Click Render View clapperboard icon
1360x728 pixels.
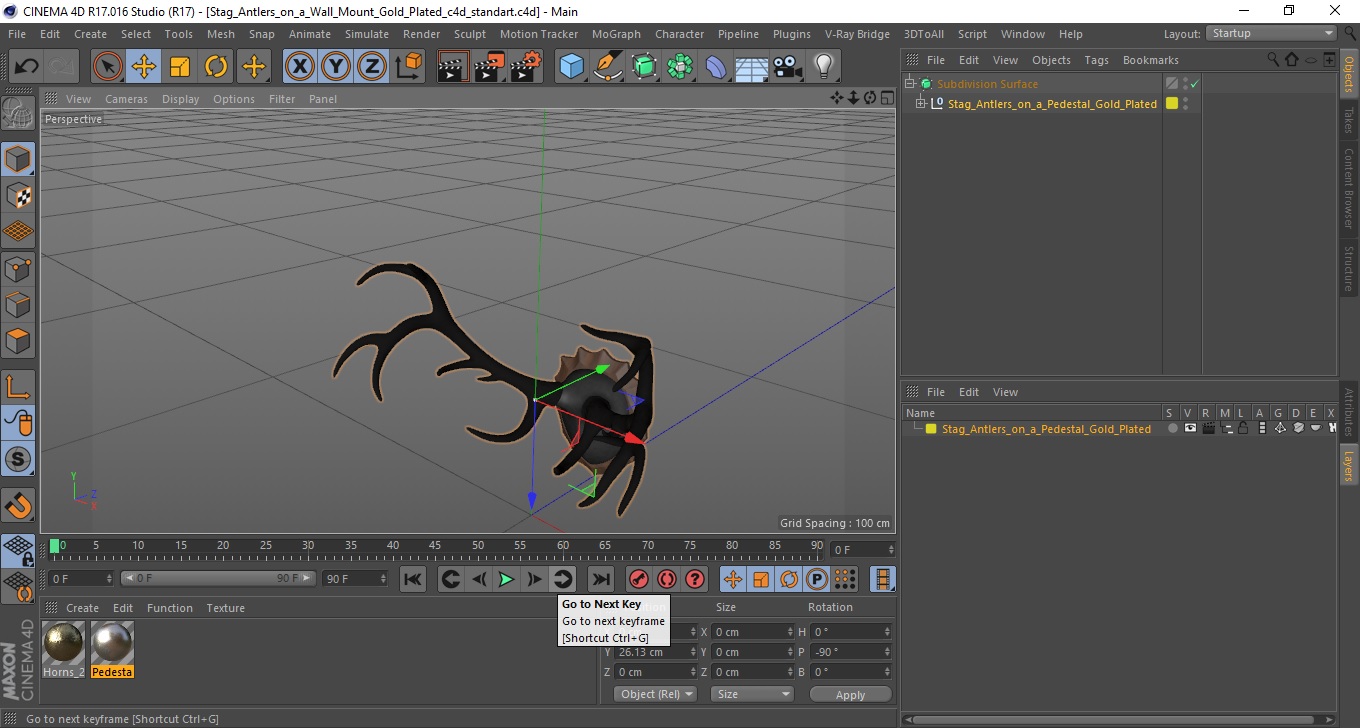(x=454, y=67)
